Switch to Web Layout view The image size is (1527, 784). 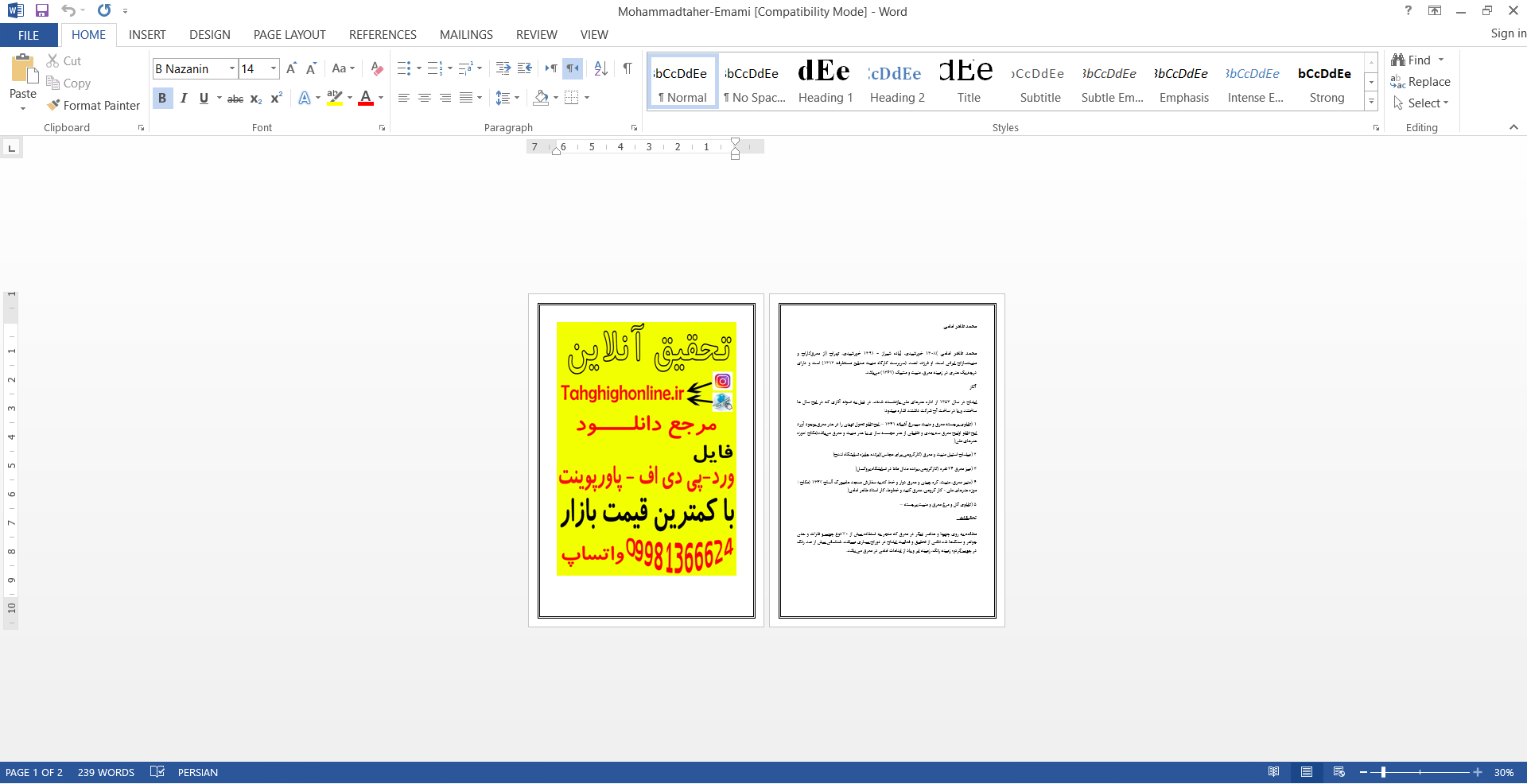click(x=1339, y=772)
